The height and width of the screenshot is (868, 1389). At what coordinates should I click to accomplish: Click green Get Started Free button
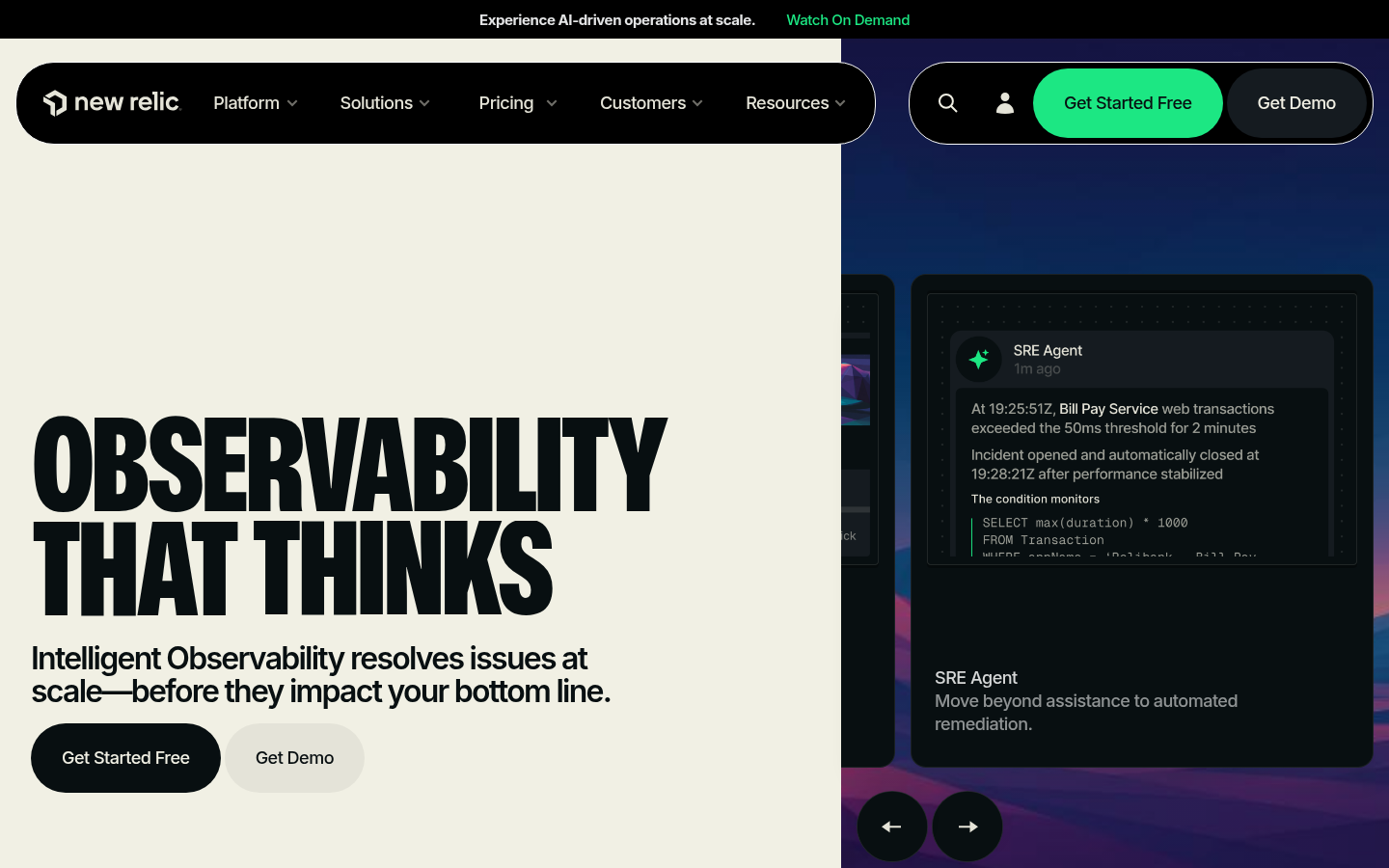1128,103
